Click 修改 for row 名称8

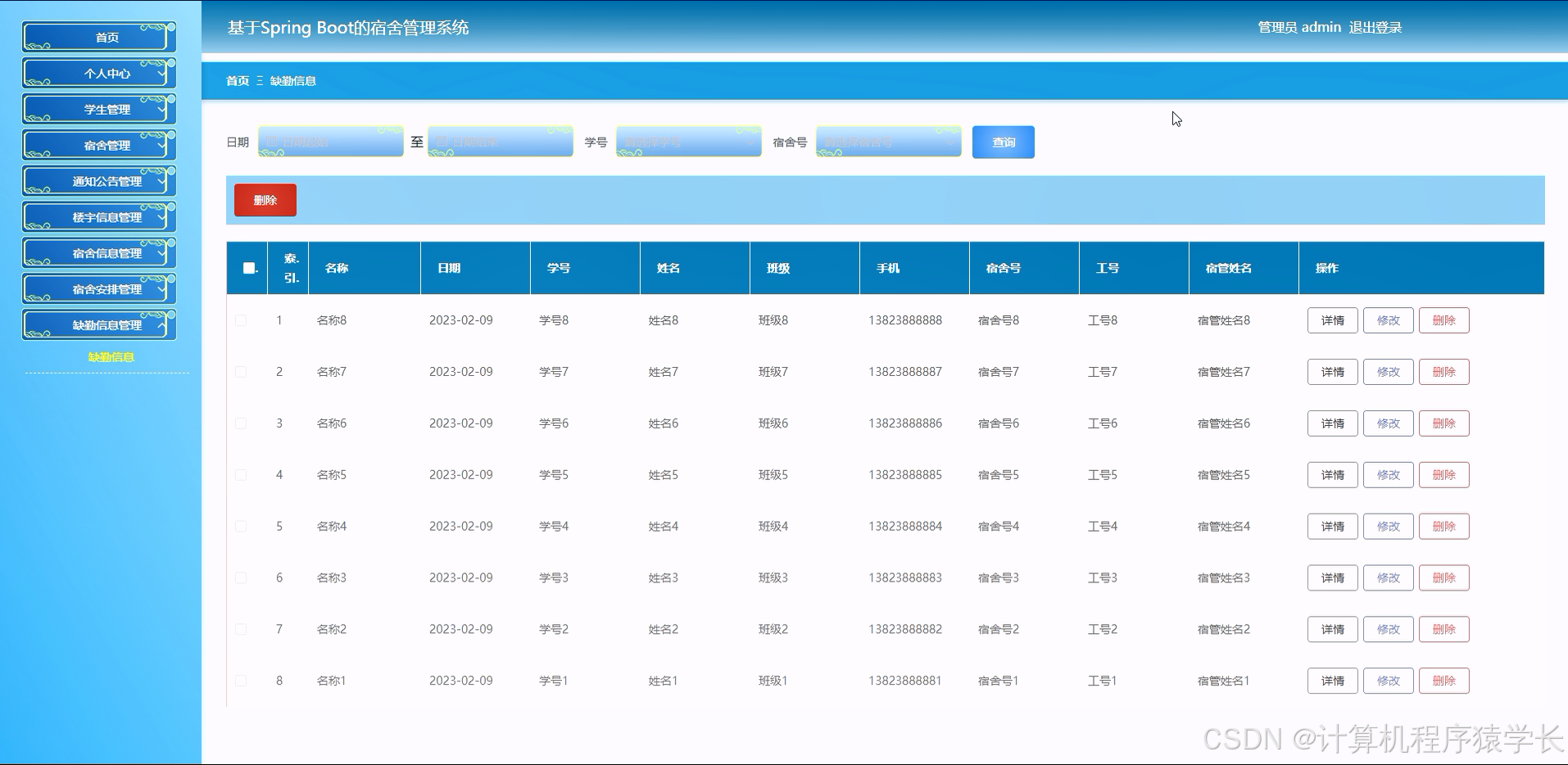click(1388, 320)
